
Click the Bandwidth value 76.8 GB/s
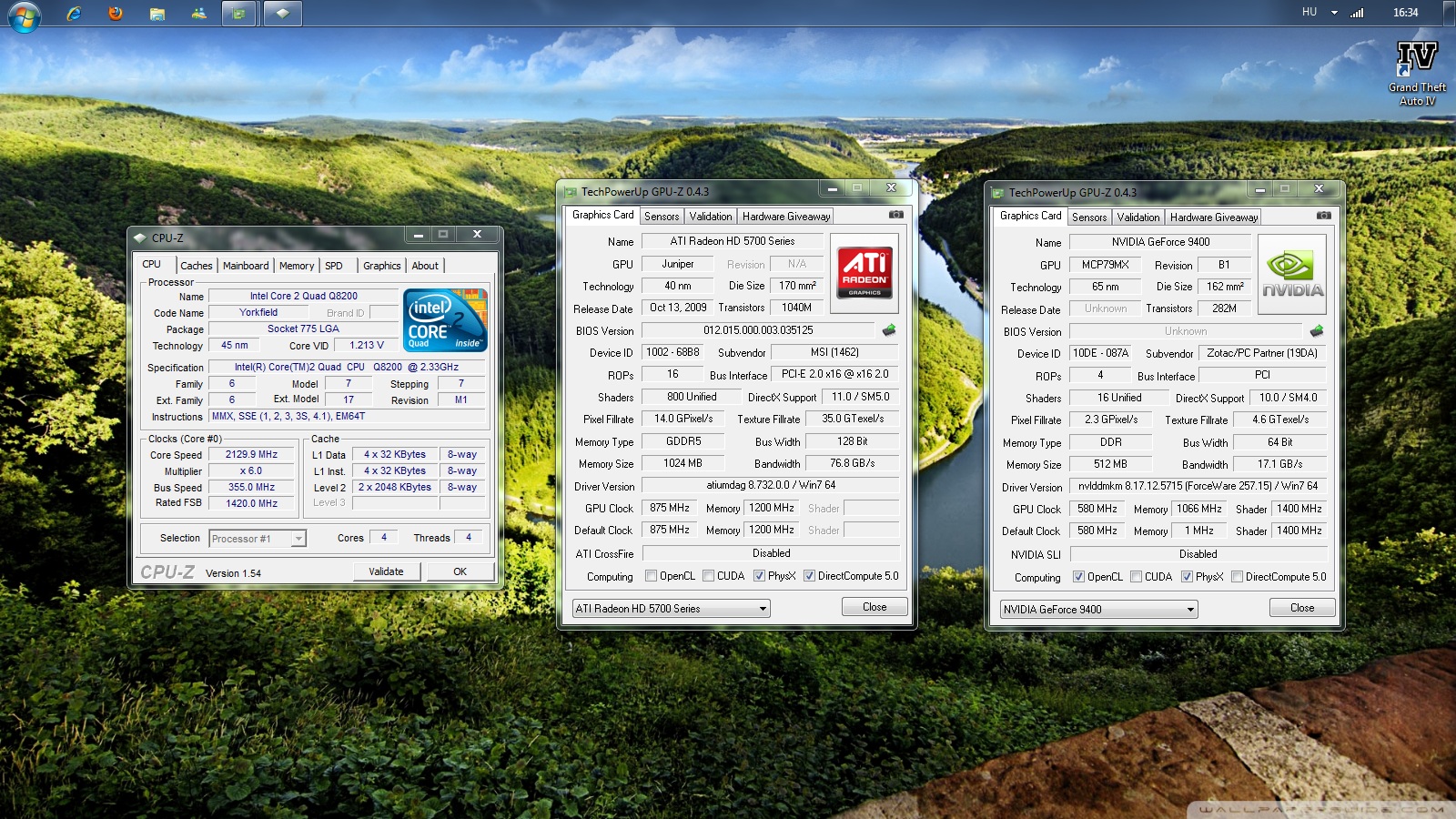pyautogui.click(x=852, y=463)
